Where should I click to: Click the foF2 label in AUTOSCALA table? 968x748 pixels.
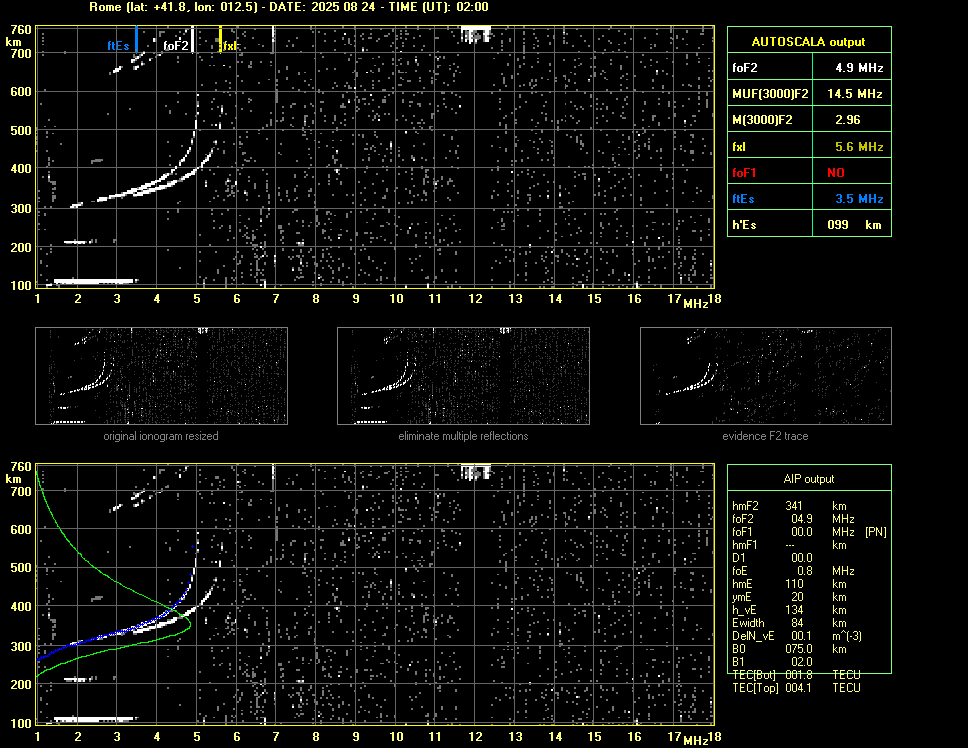pyautogui.click(x=745, y=68)
